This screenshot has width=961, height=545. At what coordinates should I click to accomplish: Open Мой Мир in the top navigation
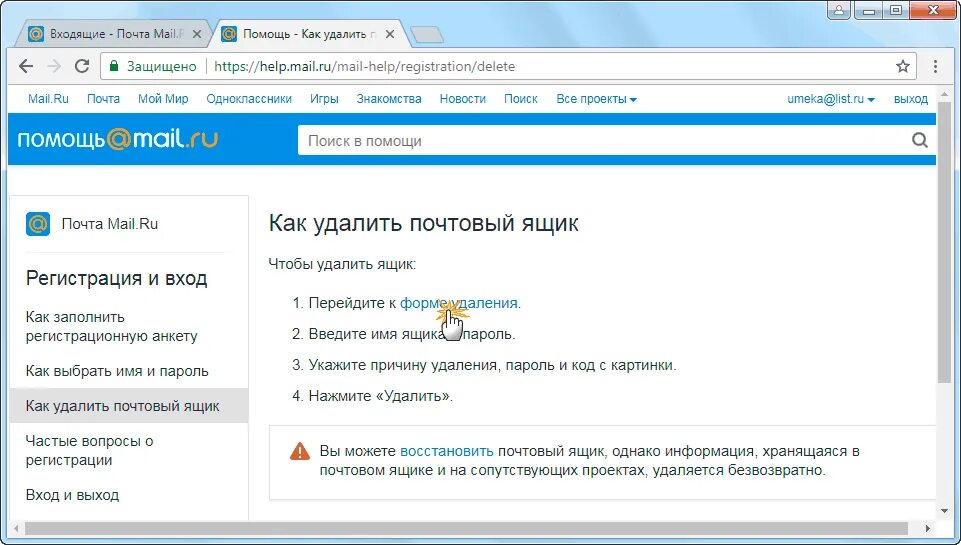coord(163,99)
